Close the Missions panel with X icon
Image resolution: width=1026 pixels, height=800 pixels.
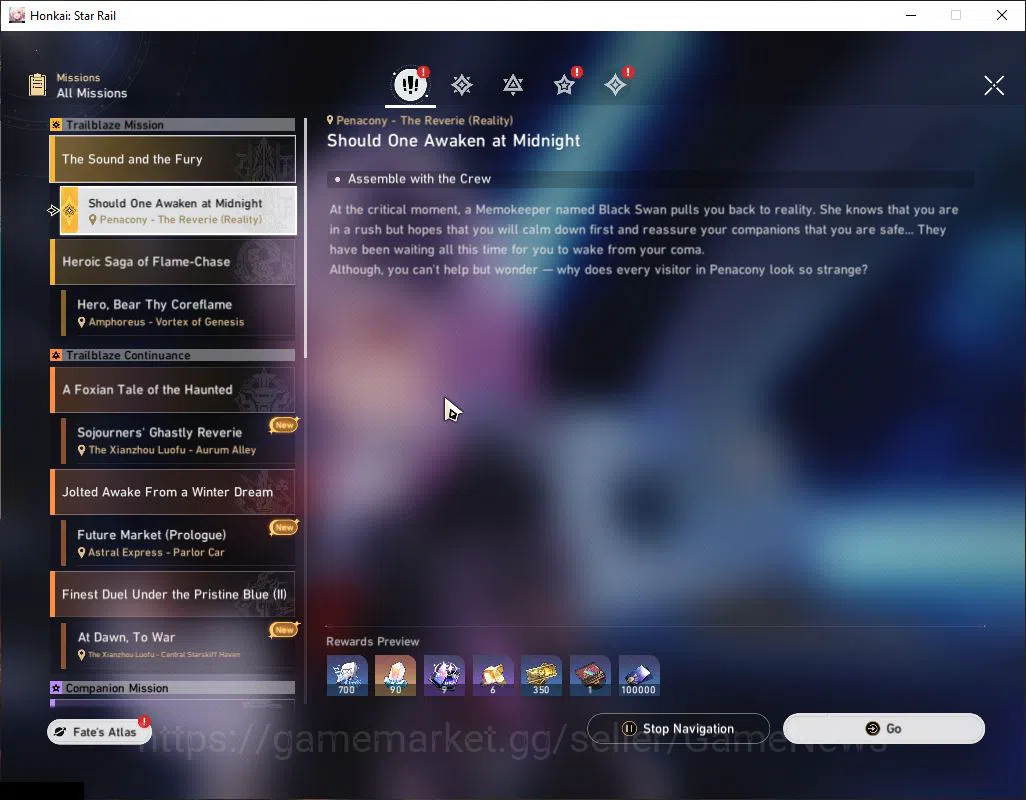994,85
